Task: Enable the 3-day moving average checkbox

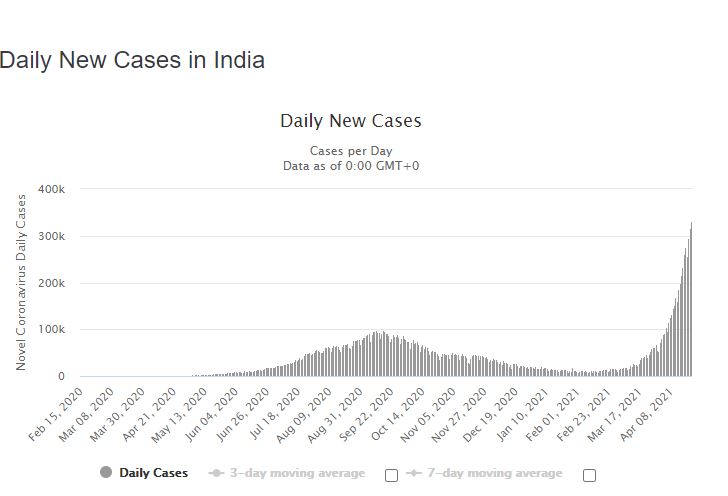Action: pyautogui.click(x=391, y=475)
